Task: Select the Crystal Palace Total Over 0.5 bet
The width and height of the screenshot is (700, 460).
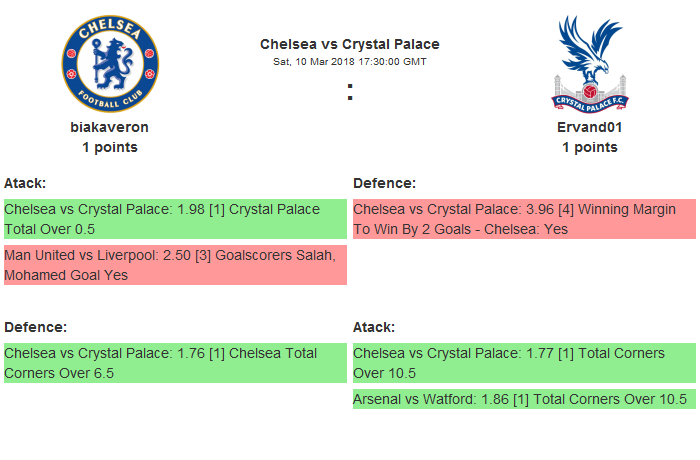Action: pos(175,219)
